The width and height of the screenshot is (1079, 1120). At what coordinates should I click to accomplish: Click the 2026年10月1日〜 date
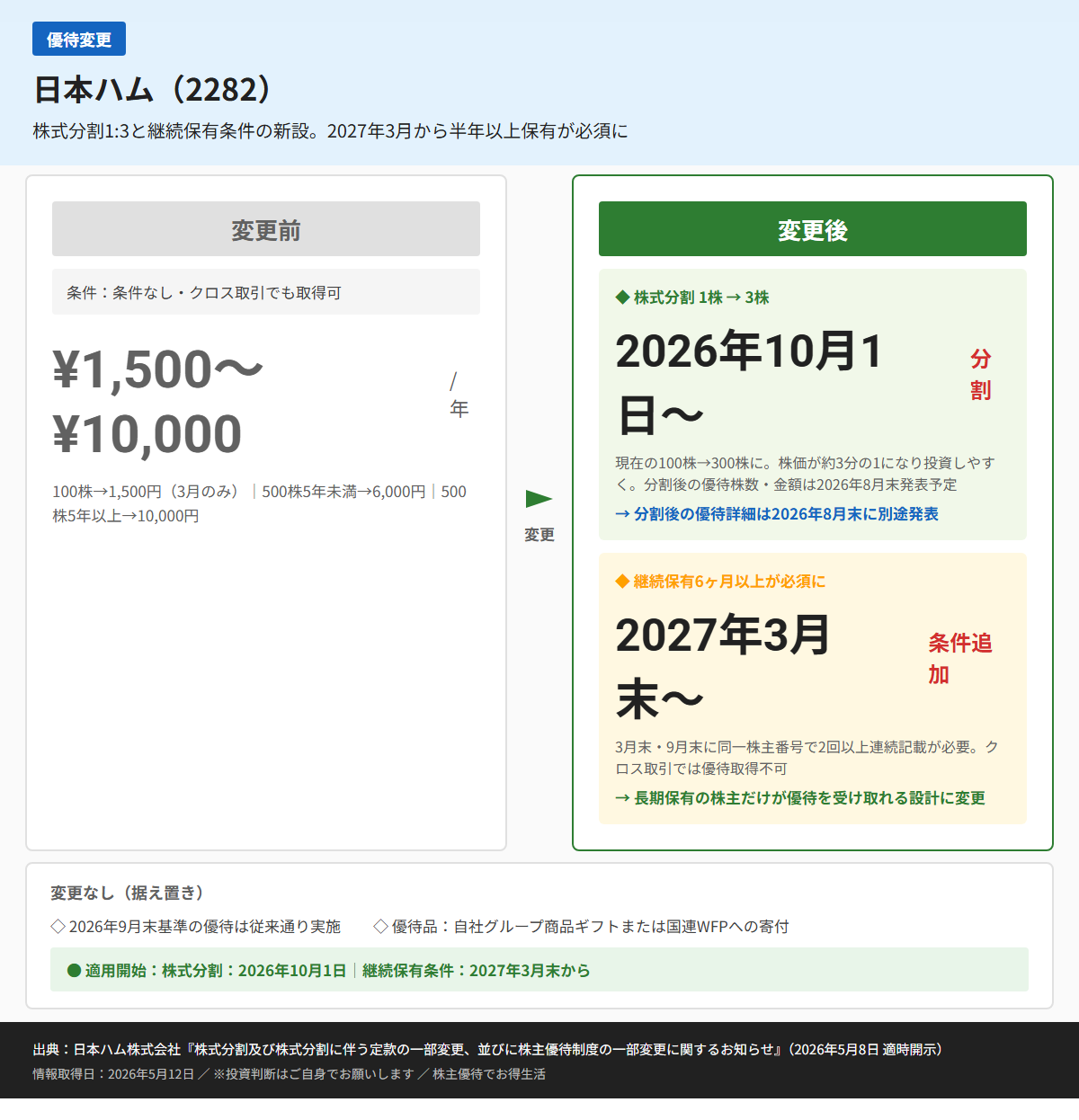[x=750, y=383]
